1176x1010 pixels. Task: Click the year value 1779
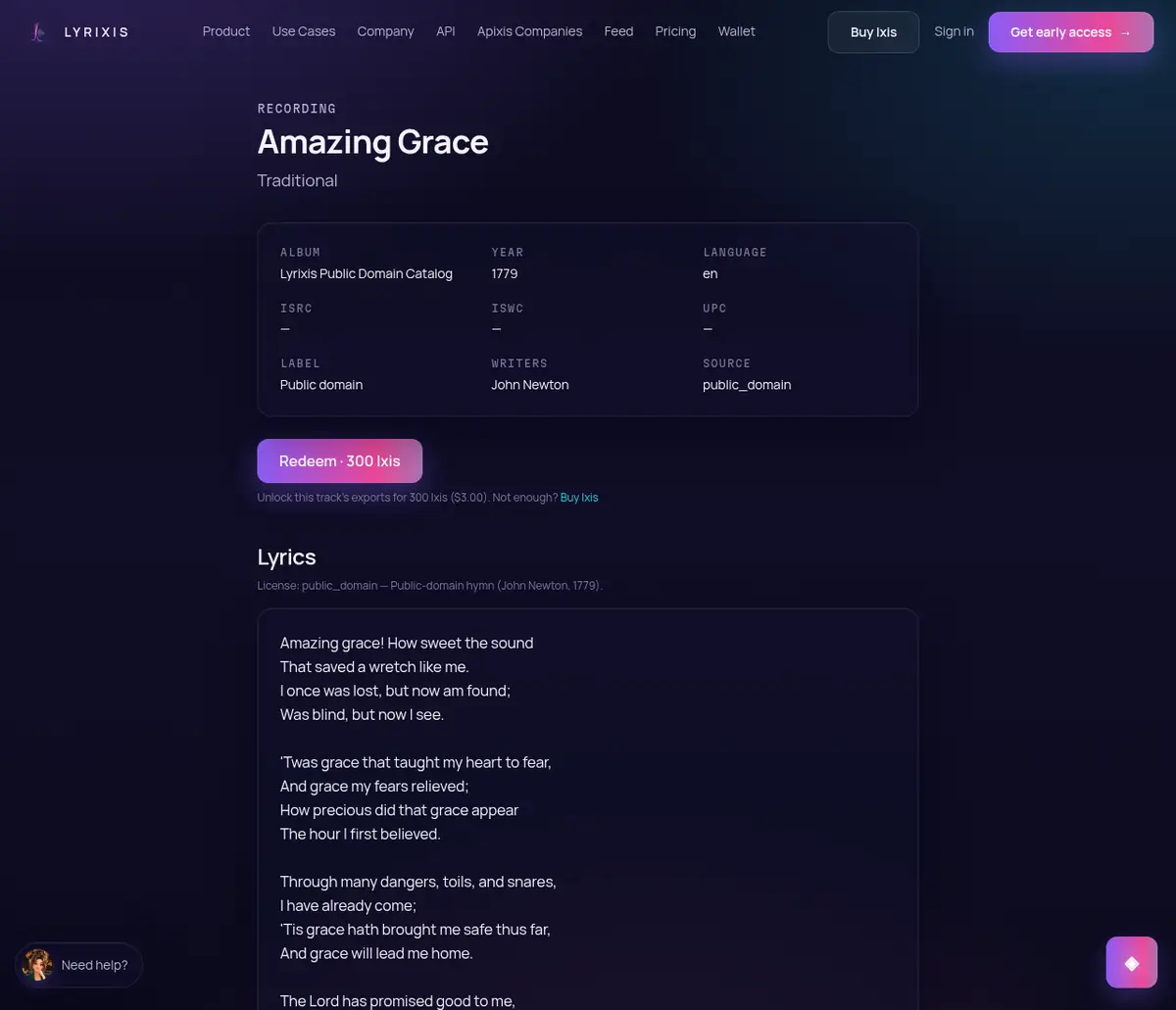pyautogui.click(x=505, y=273)
